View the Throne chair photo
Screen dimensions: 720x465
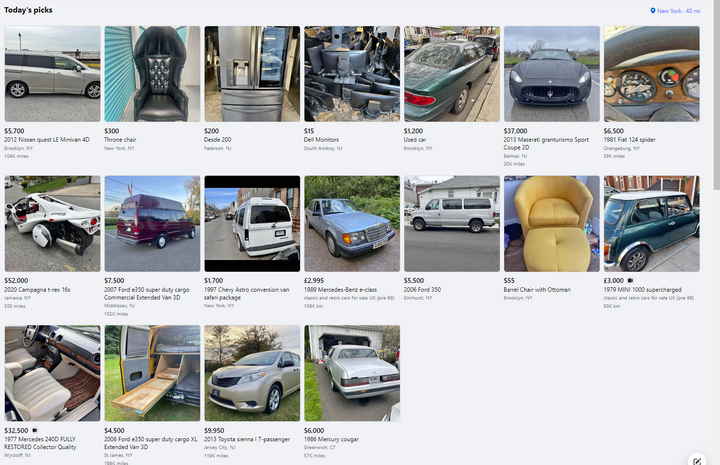tap(152, 73)
